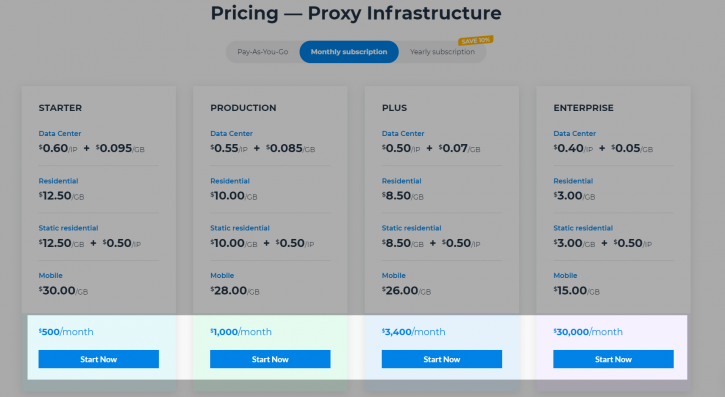Open Data Center link in Plus plan
725x397 pixels.
point(403,134)
